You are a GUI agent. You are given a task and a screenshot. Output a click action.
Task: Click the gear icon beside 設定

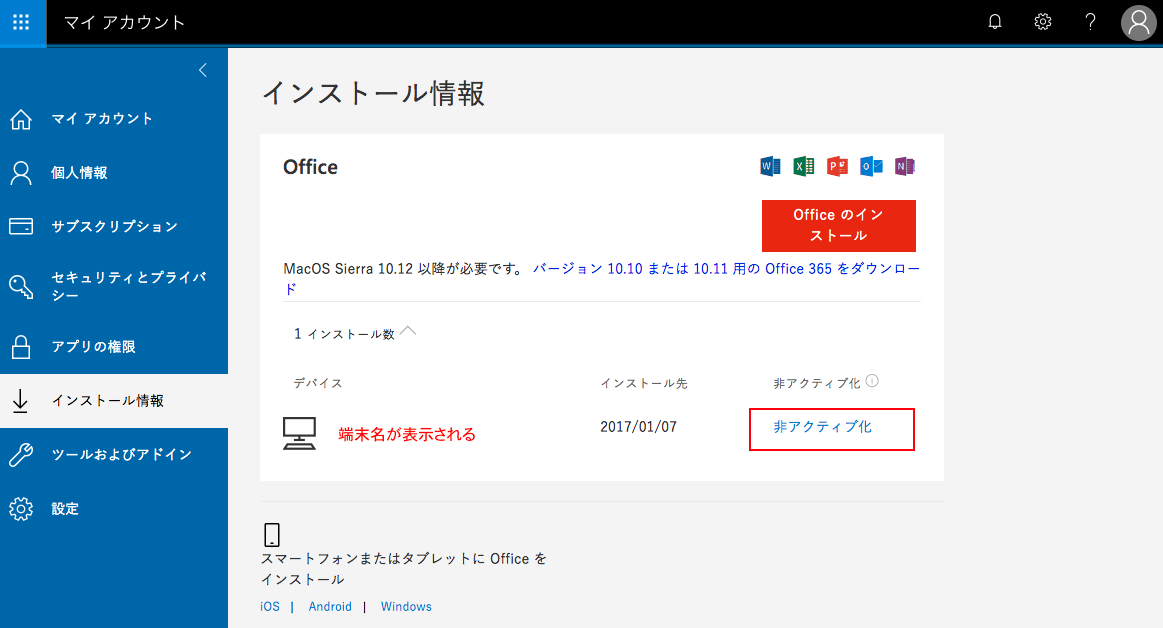pos(21,509)
